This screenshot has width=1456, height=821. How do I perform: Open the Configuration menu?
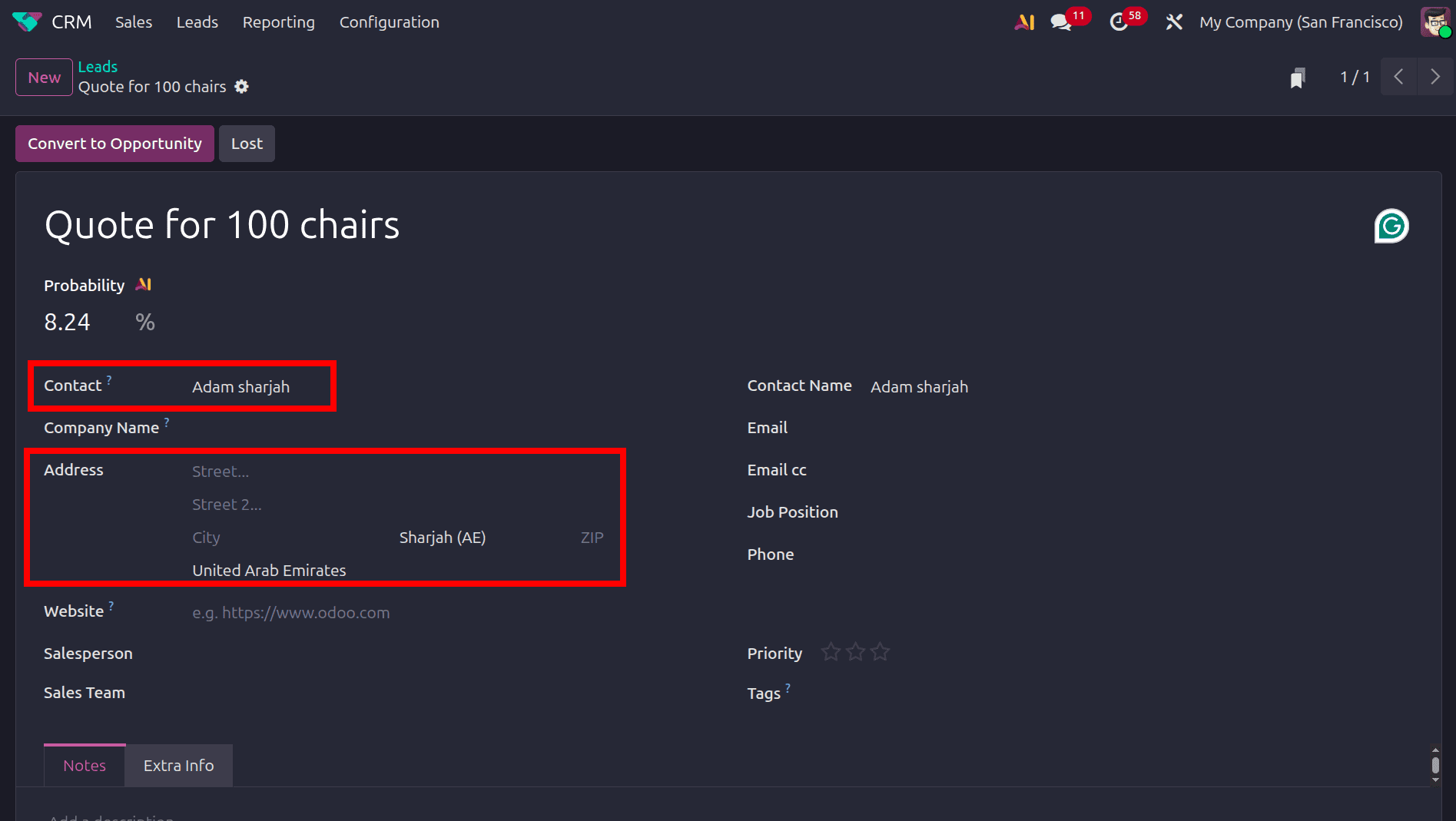[x=390, y=22]
